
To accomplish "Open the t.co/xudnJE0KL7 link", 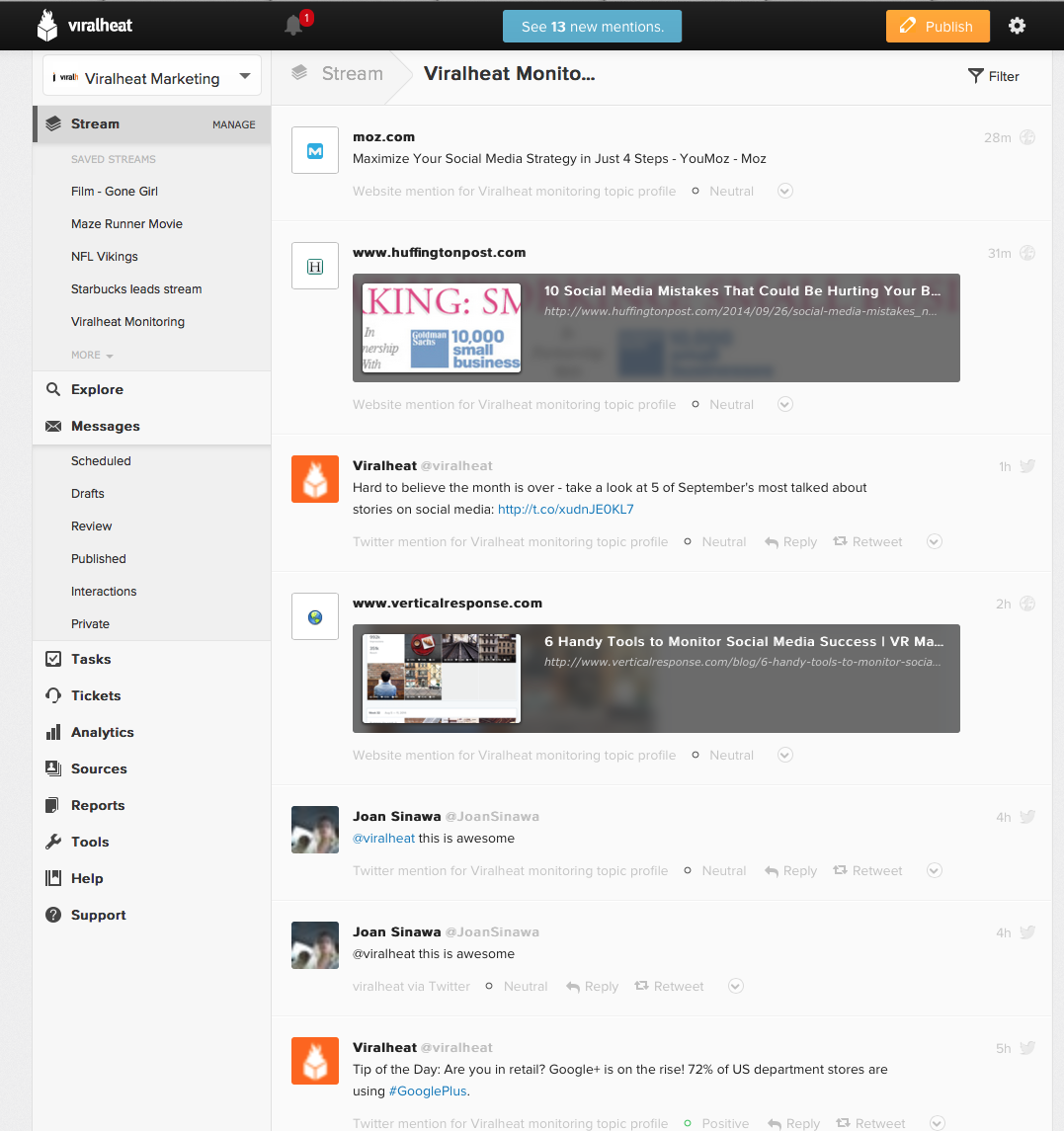I will click(565, 510).
